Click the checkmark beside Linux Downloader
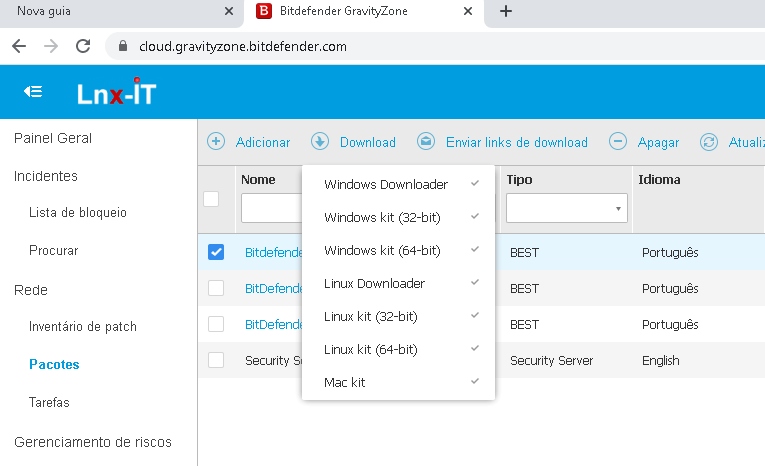Viewport: 765px width, 466px height. [475, 283]
